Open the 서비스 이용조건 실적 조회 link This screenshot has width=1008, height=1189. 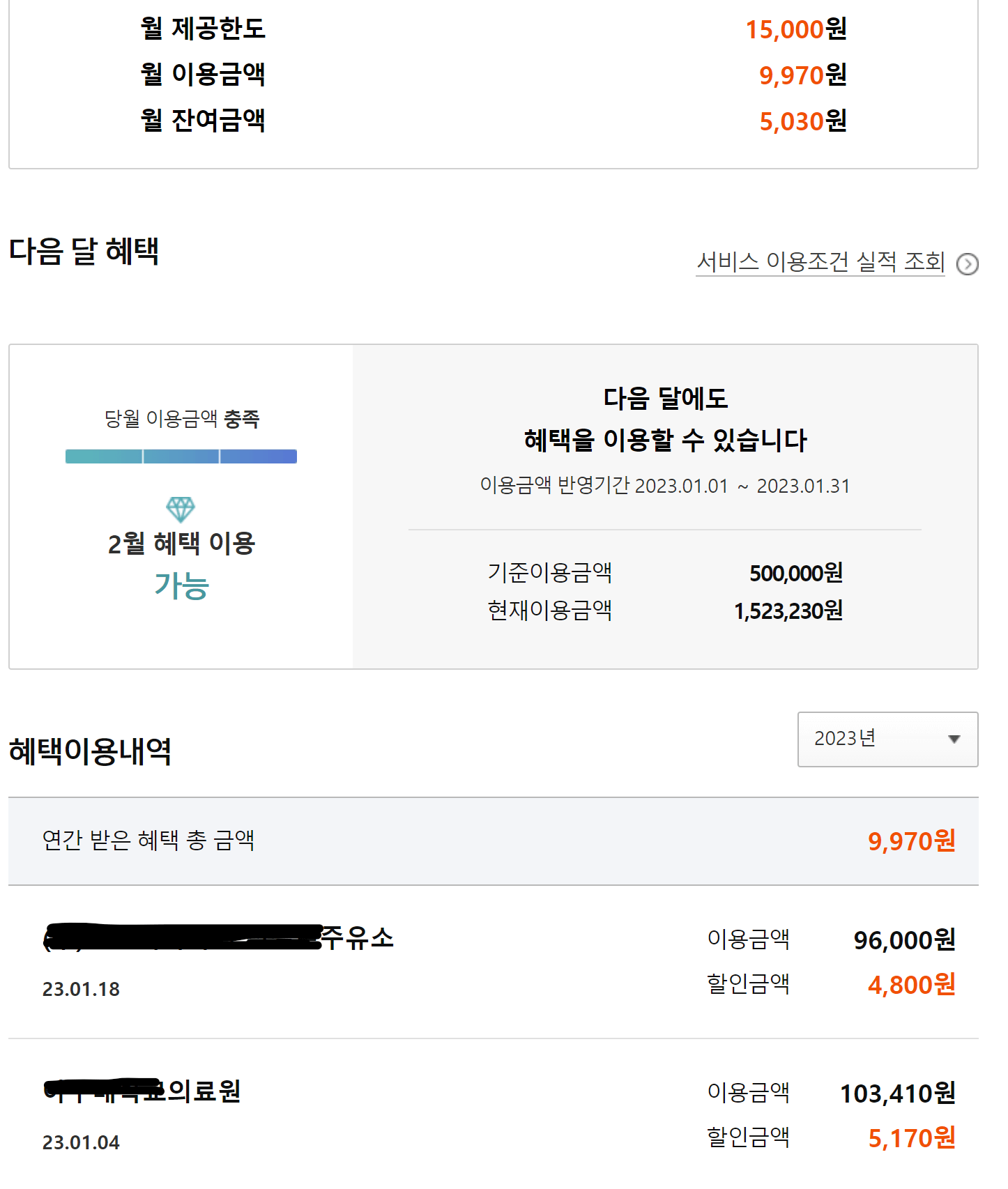click(x=821, y=263)
